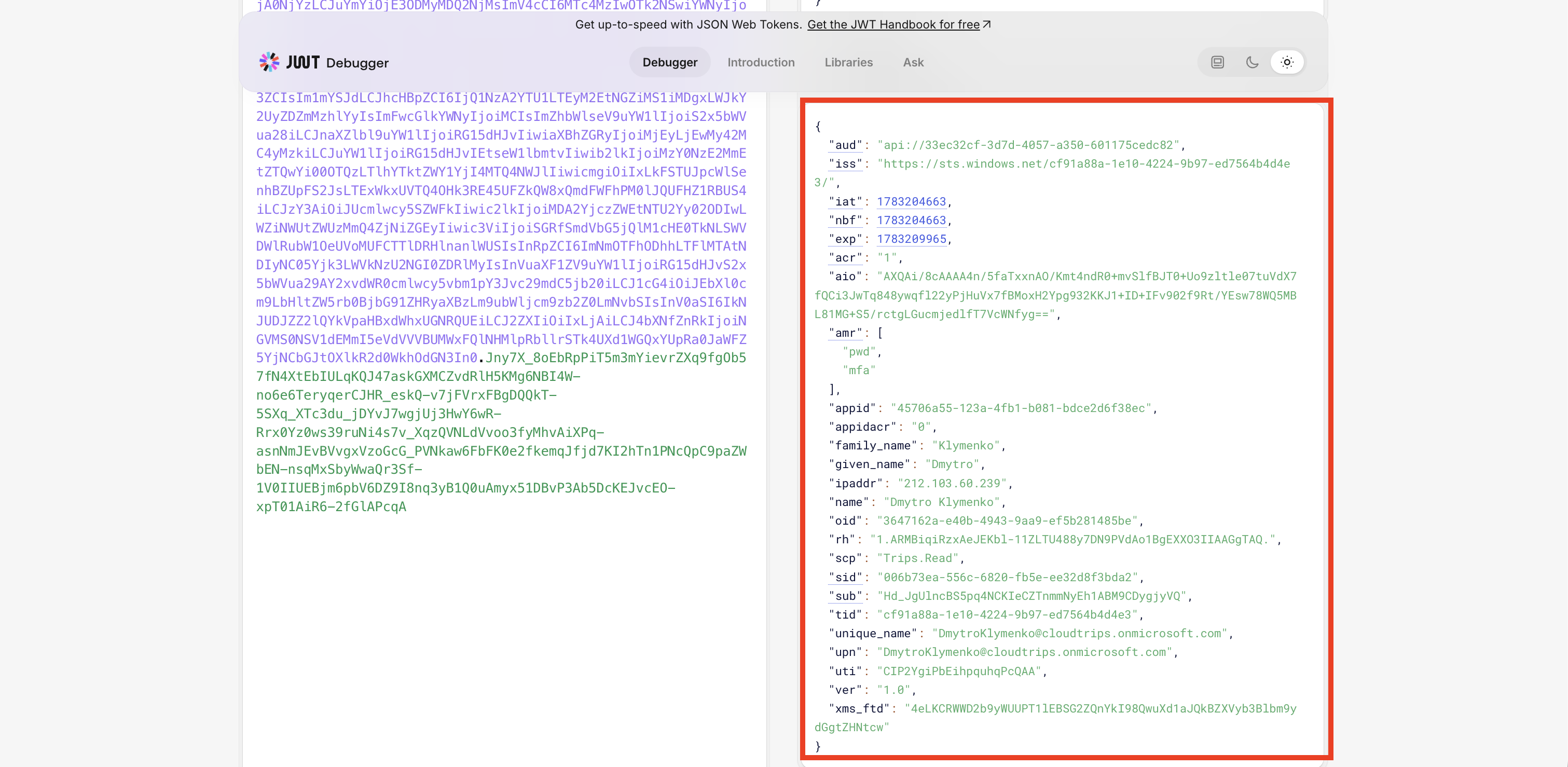Switch to system theme monitor icon

(x=1217, y=62)
